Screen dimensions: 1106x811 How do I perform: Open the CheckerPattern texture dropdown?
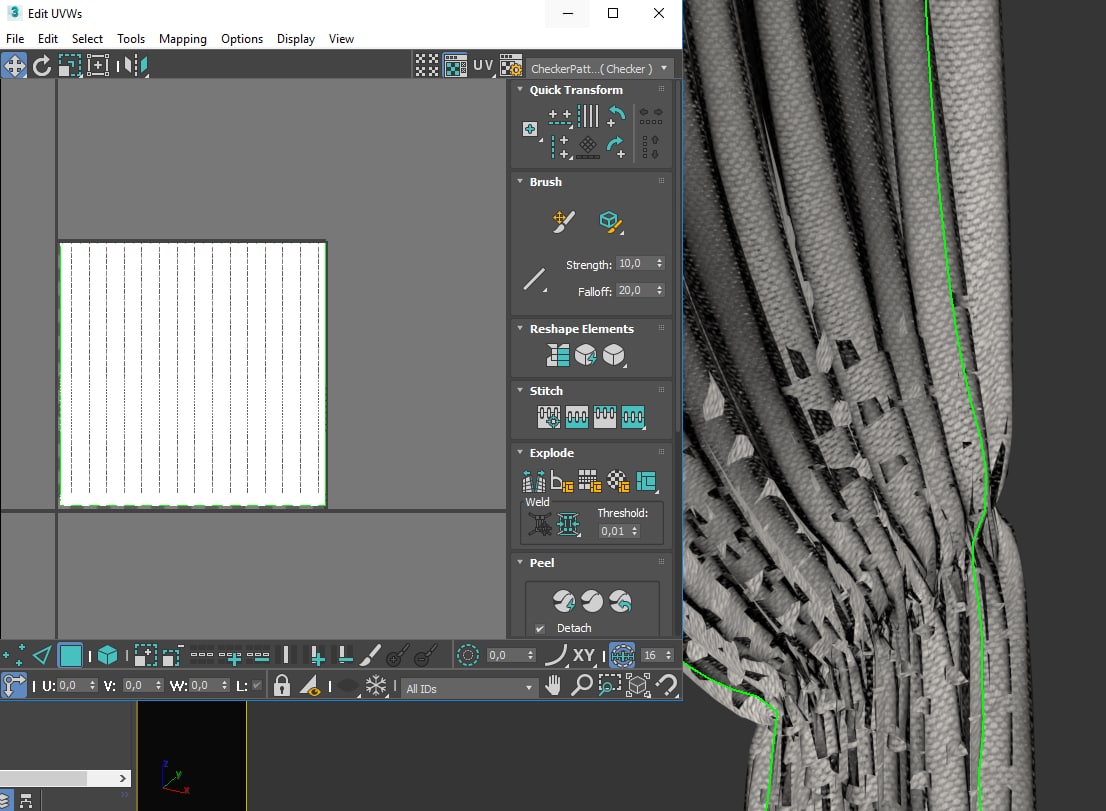pyautogui.click(x=600, y=68)
